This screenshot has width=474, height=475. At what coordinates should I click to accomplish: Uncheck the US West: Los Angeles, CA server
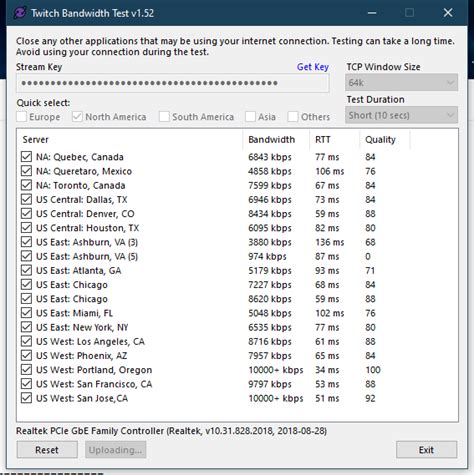(26, 341)
